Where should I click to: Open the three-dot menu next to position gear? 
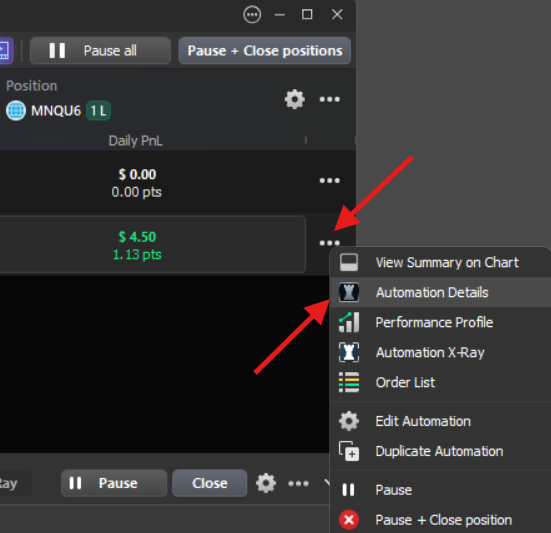click(330, 99)
